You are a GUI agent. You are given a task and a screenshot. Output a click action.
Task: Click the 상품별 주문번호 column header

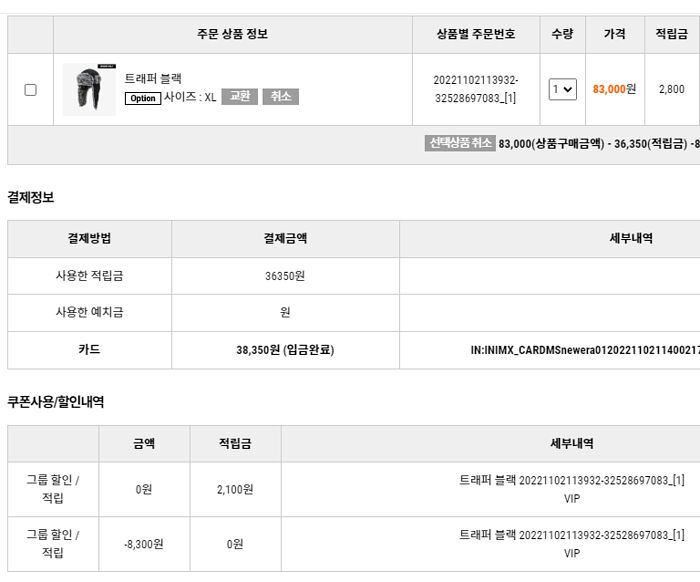pos(476,34)
